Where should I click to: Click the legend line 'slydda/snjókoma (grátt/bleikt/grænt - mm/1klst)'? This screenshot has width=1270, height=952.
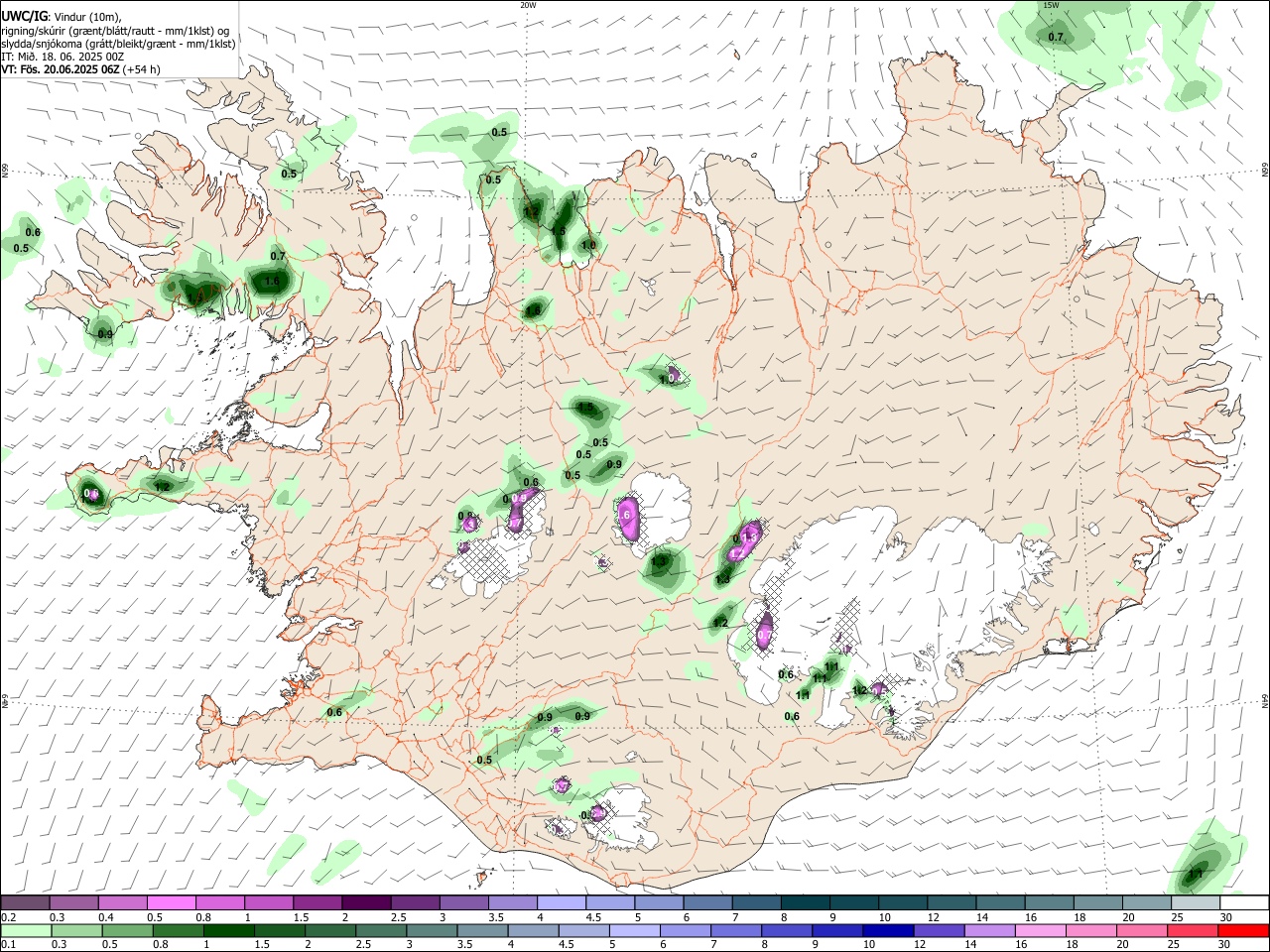click(x=118, y=44)
